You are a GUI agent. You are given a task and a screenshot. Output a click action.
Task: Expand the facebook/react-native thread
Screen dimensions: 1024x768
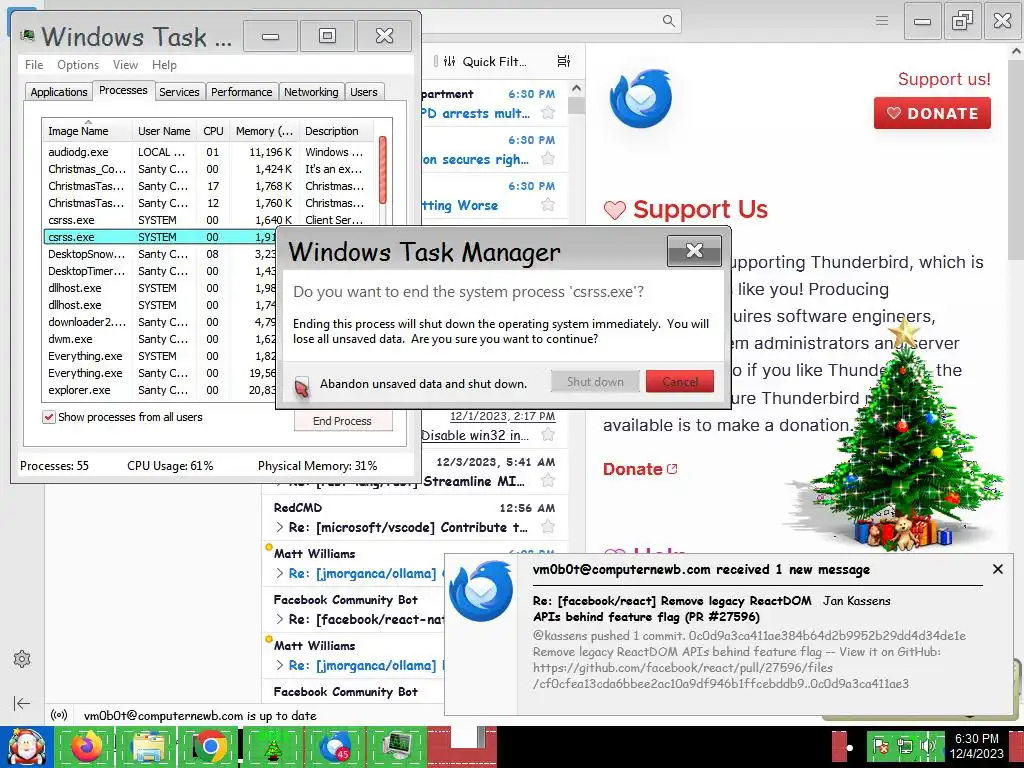pyautogui.click(x=280, y=619)
